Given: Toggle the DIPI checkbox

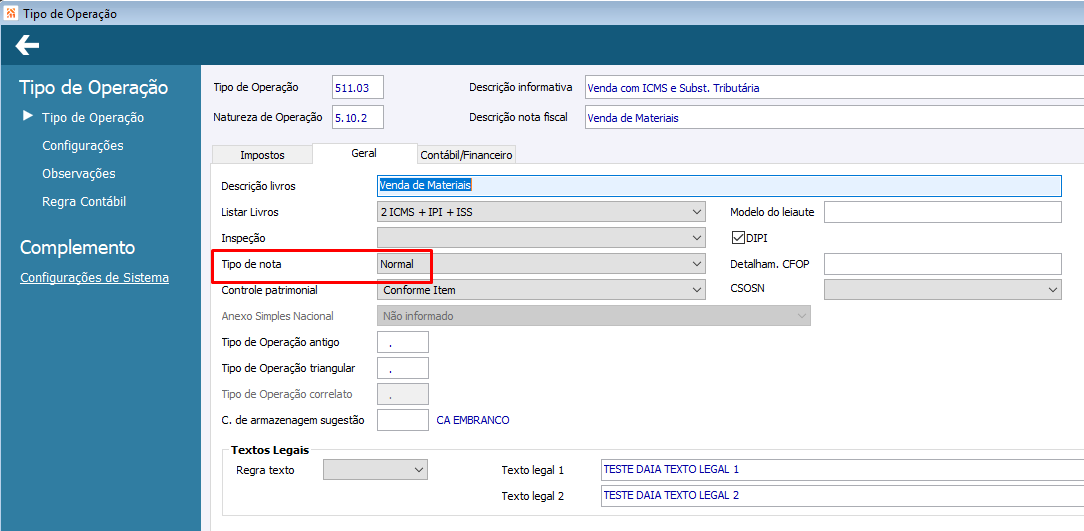Looking at the screenshot, I should point(737,238).
